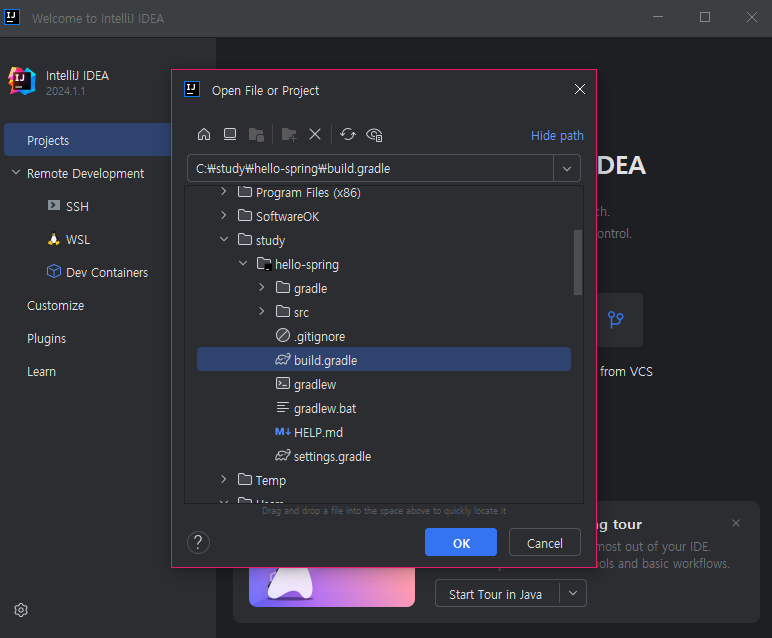Viewport: 772px width, 638px height.
Task: Click the Dev Containers cube icon
Action: (x=54, y=271)
